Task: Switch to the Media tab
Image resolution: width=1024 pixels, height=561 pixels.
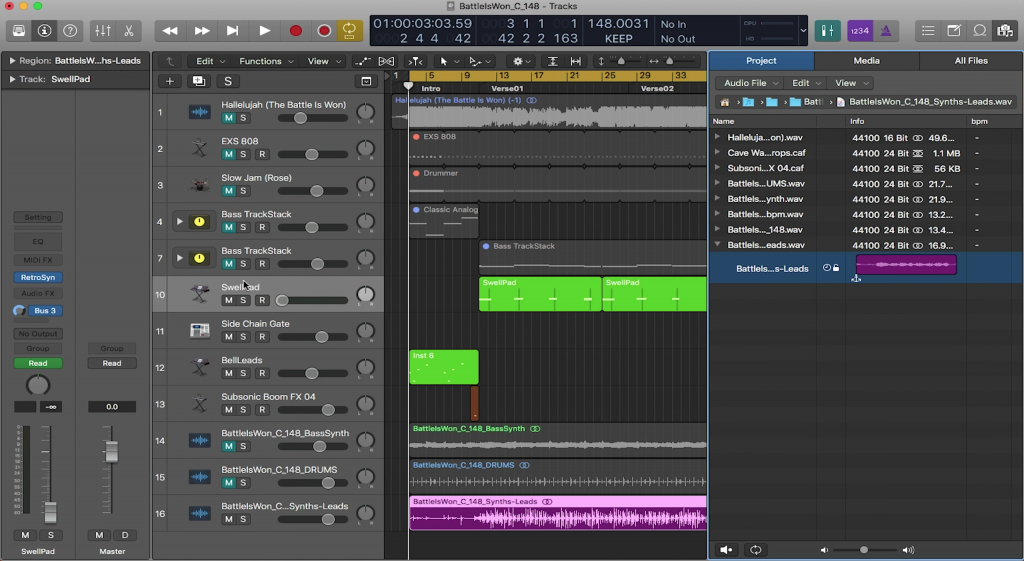Action: 867,61
